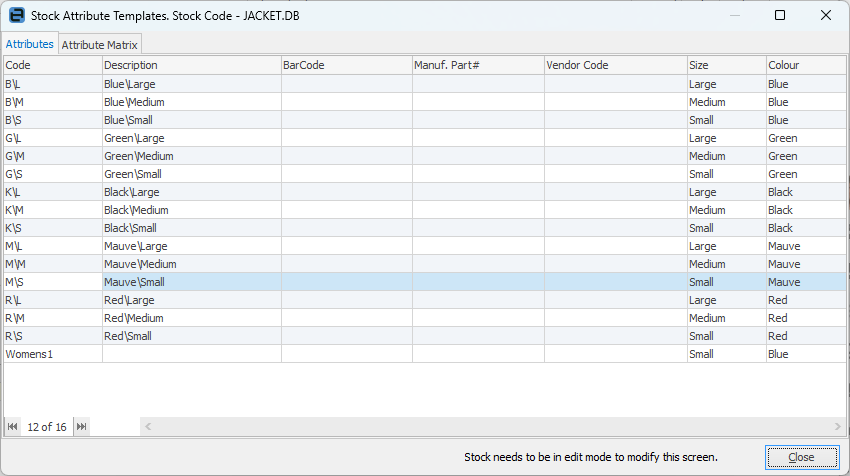Image resolution: width=850 pixels, height=476 pixels.
Task: Click the Blue\Large description cell
Action: (x=191, y=84)
